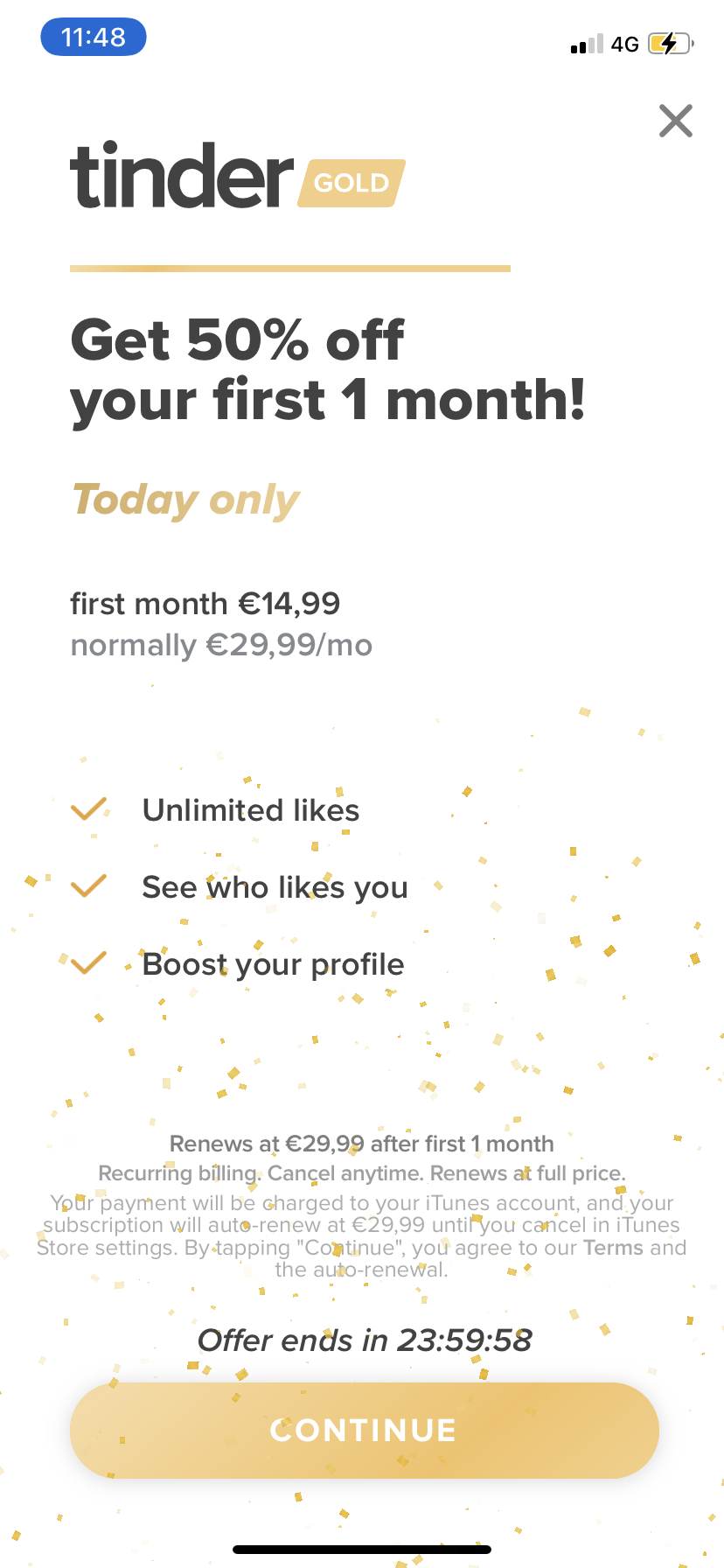
Task: Select the Today only promotional text
Action: tap(184, 499)
